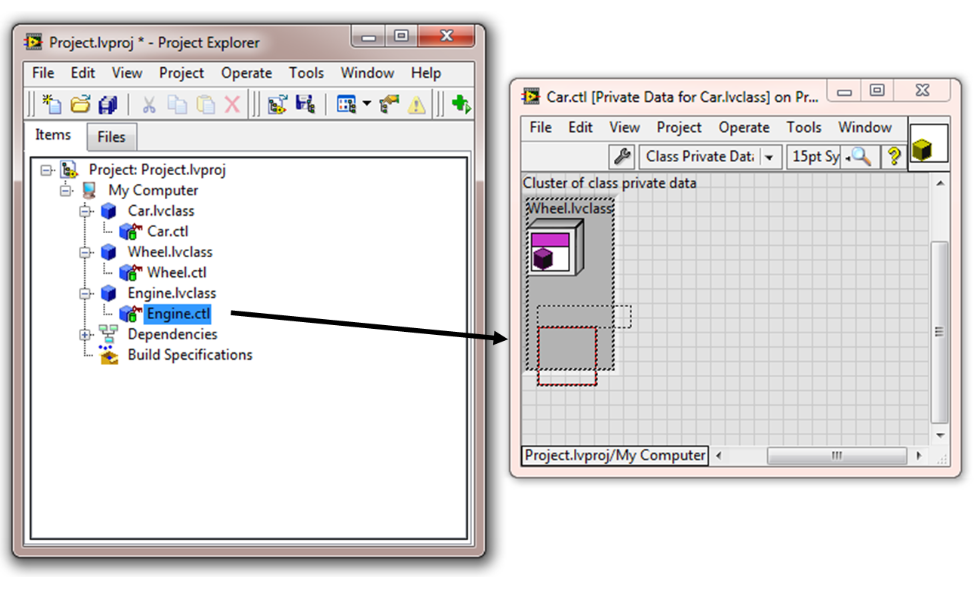The height and width of the screenshot is (589, 978).
Task: Open Help menu in Project Explorer
Action: coord(426,73)
